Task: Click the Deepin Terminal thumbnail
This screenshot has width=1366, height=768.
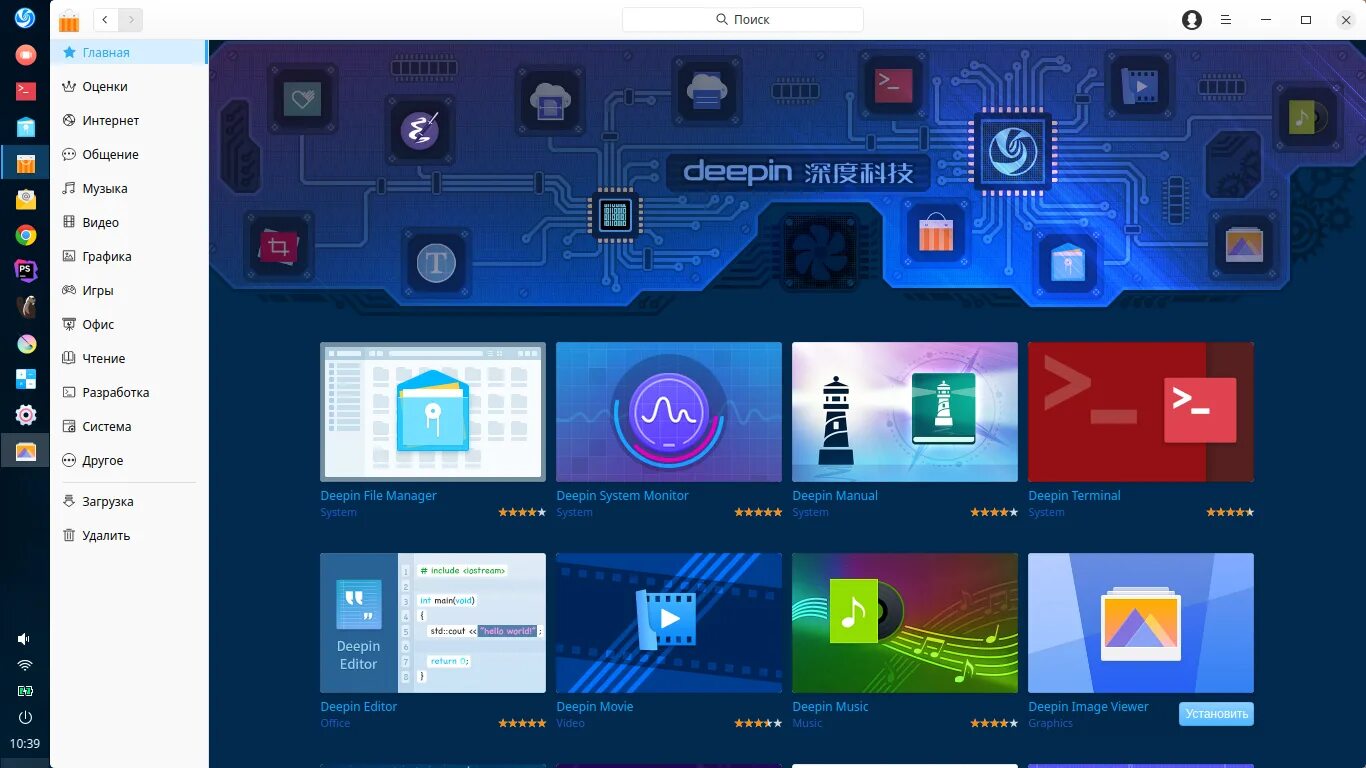Action: tap(1141, 412)
